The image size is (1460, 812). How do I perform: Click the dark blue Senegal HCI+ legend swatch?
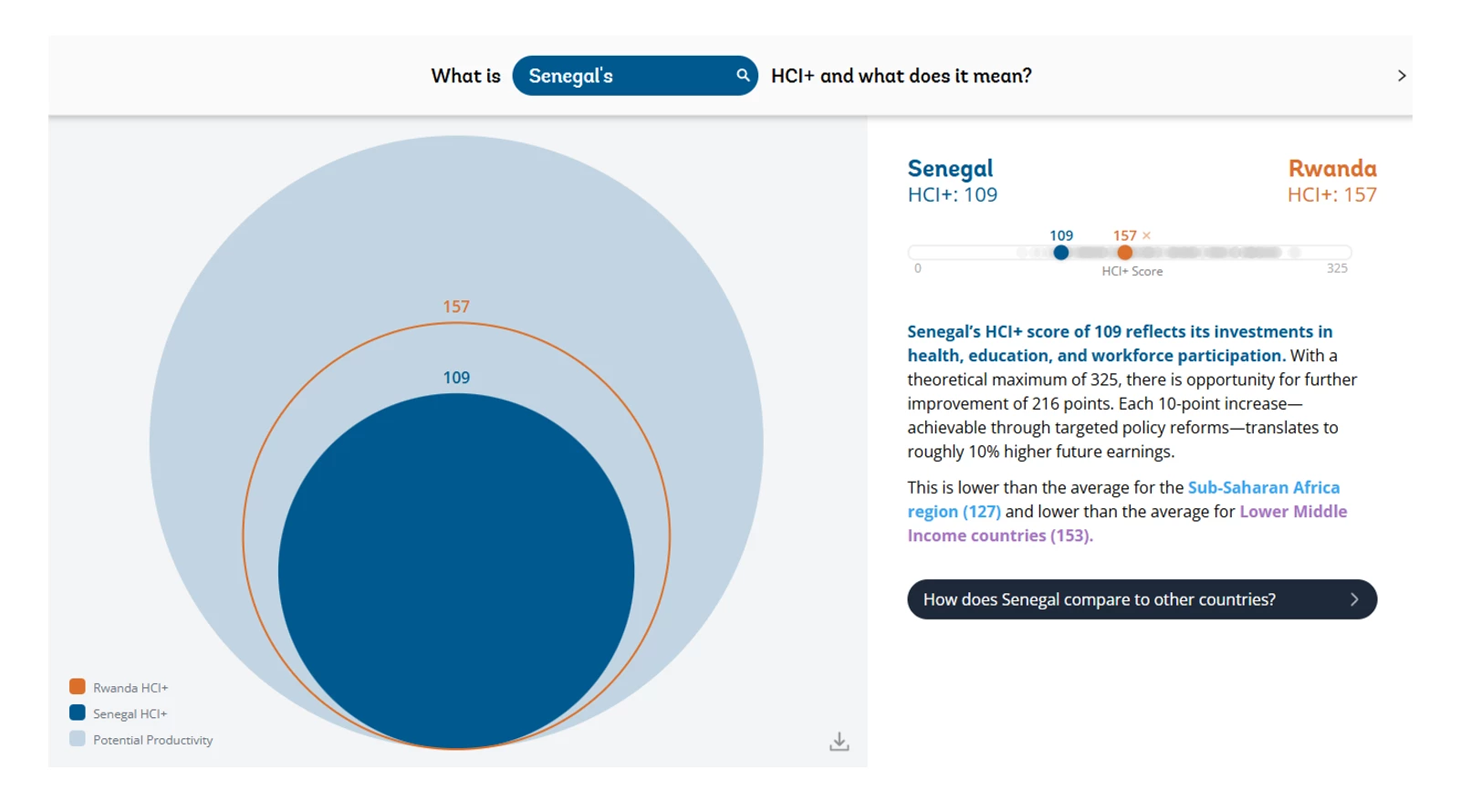tap(78, 713)
